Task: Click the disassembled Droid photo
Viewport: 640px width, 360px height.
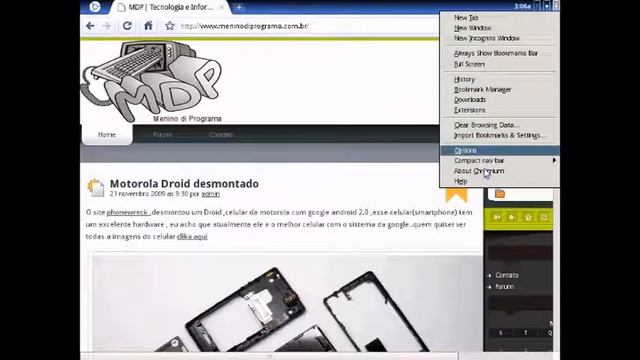Action: pos(286,302)
